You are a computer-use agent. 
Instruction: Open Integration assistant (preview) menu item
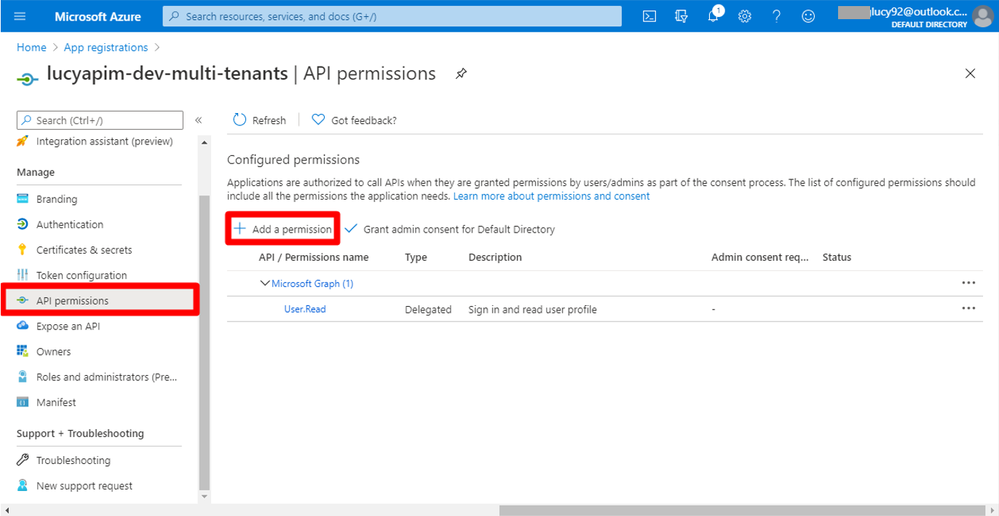point(105,141)
